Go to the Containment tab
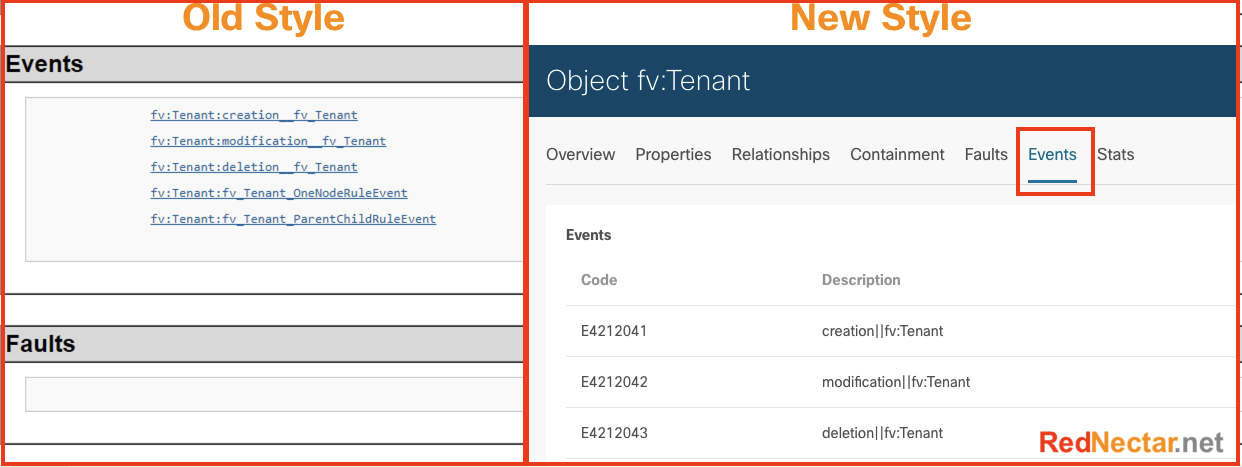1242x467 pixels. tap(897, 155)
